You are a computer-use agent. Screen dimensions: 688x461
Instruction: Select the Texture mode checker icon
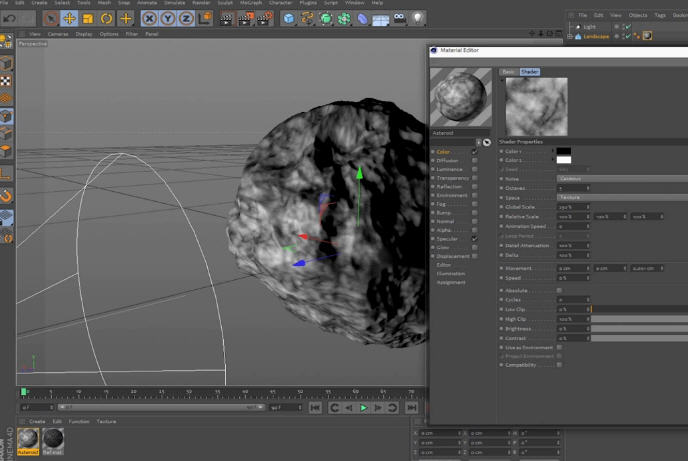tap(6, 81)
